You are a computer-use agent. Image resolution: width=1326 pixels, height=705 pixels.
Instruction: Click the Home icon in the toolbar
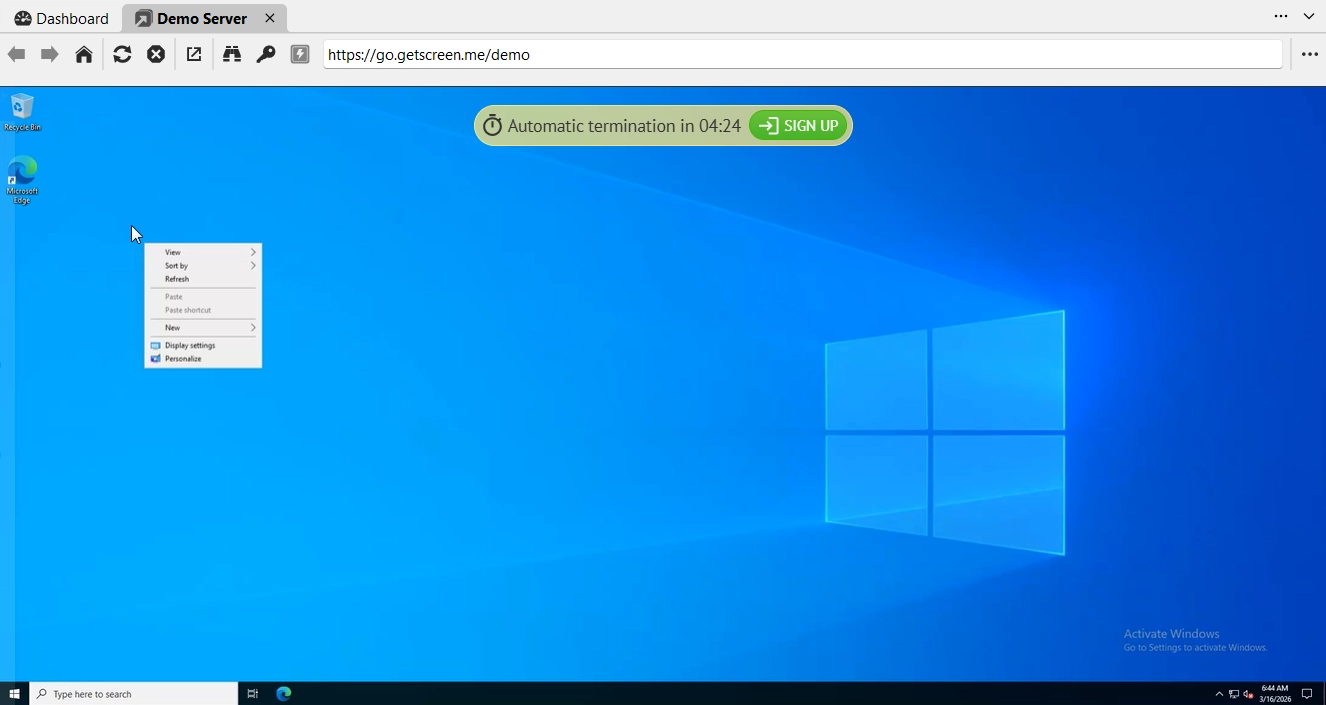[84, 55]
